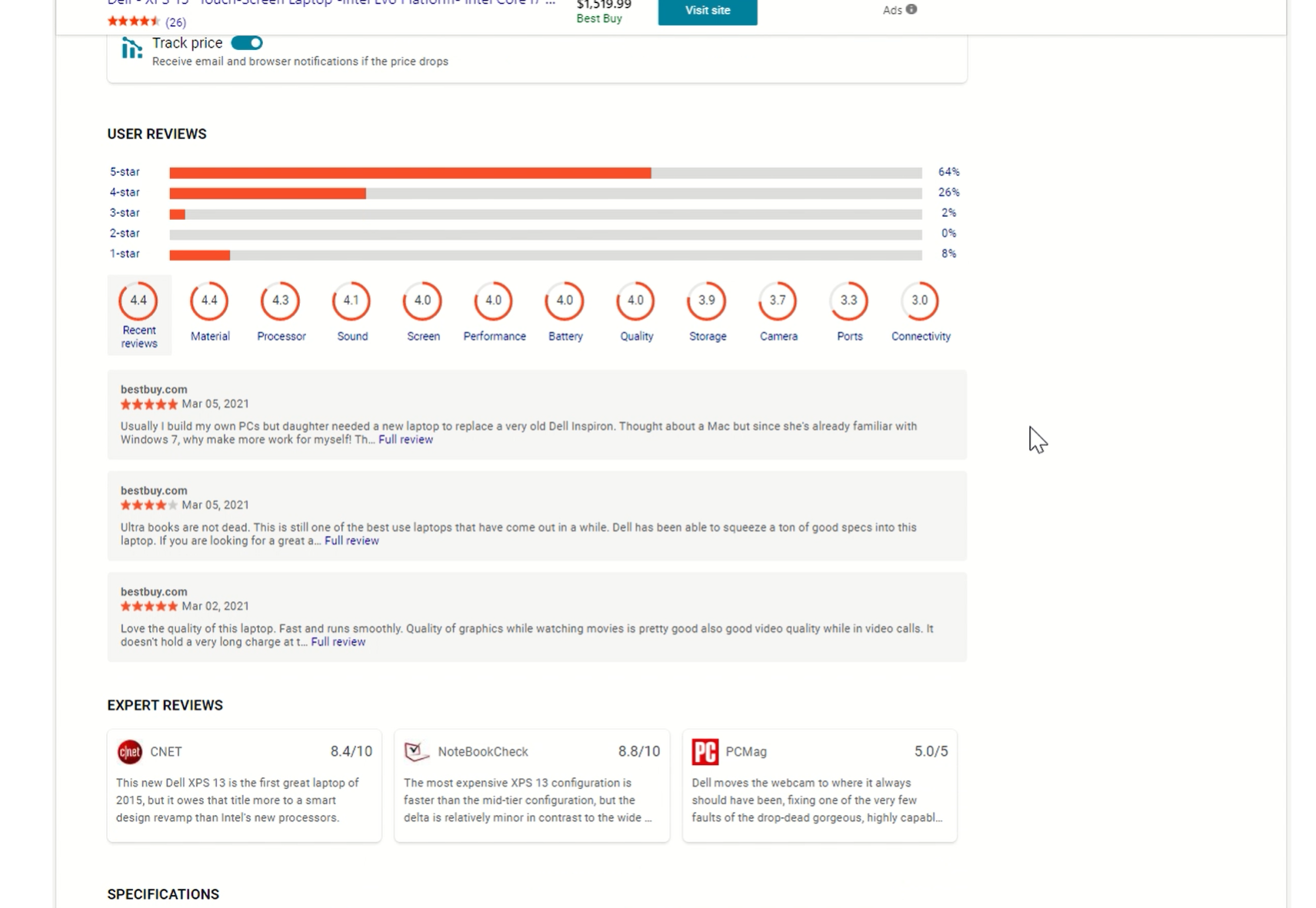Click the 5-star ratings bar
This screenshot has height=908, width=1316.
click(546, 171)
